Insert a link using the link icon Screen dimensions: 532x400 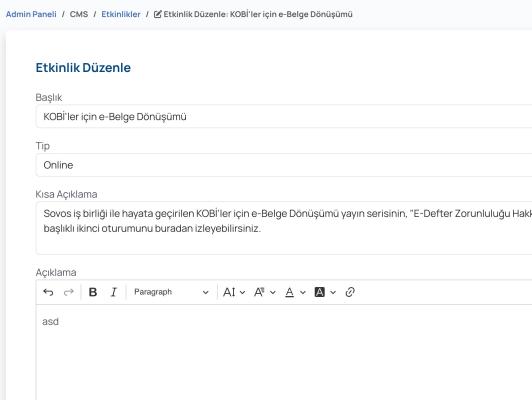point(350,292)
